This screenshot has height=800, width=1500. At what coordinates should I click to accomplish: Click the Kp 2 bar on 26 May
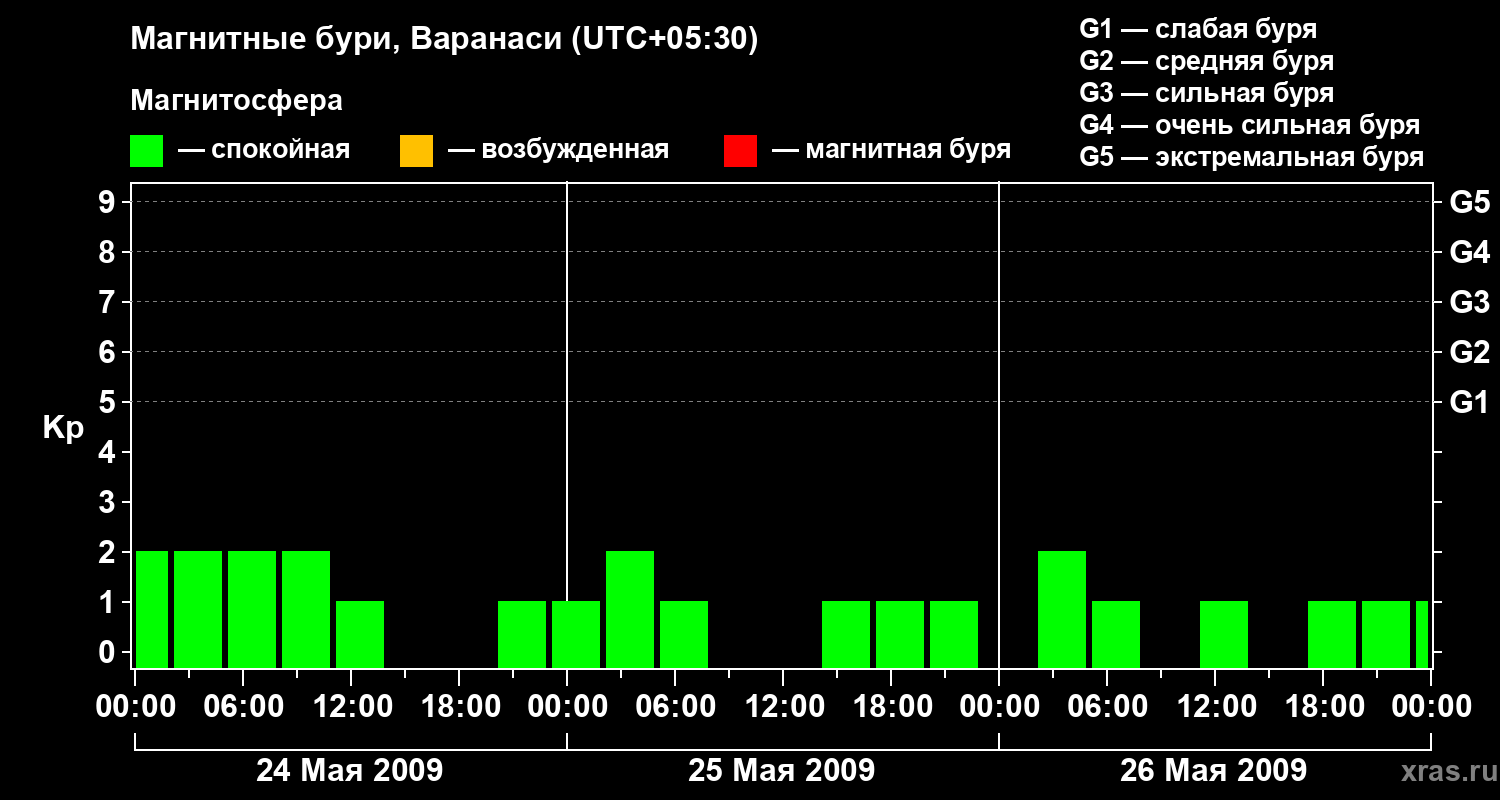click(1062, 609)
